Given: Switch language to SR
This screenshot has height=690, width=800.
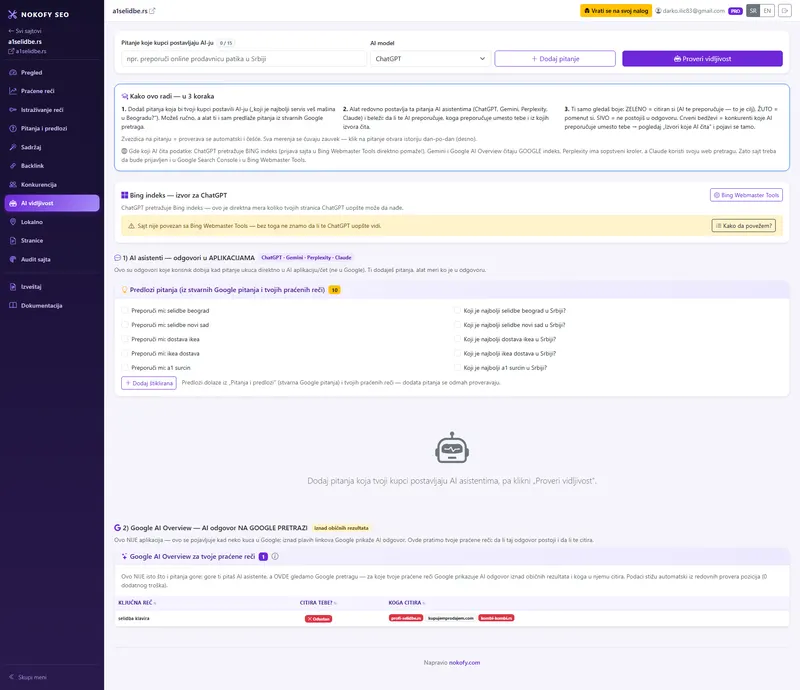Looking at the screenshot, I should tap(753, 11).
